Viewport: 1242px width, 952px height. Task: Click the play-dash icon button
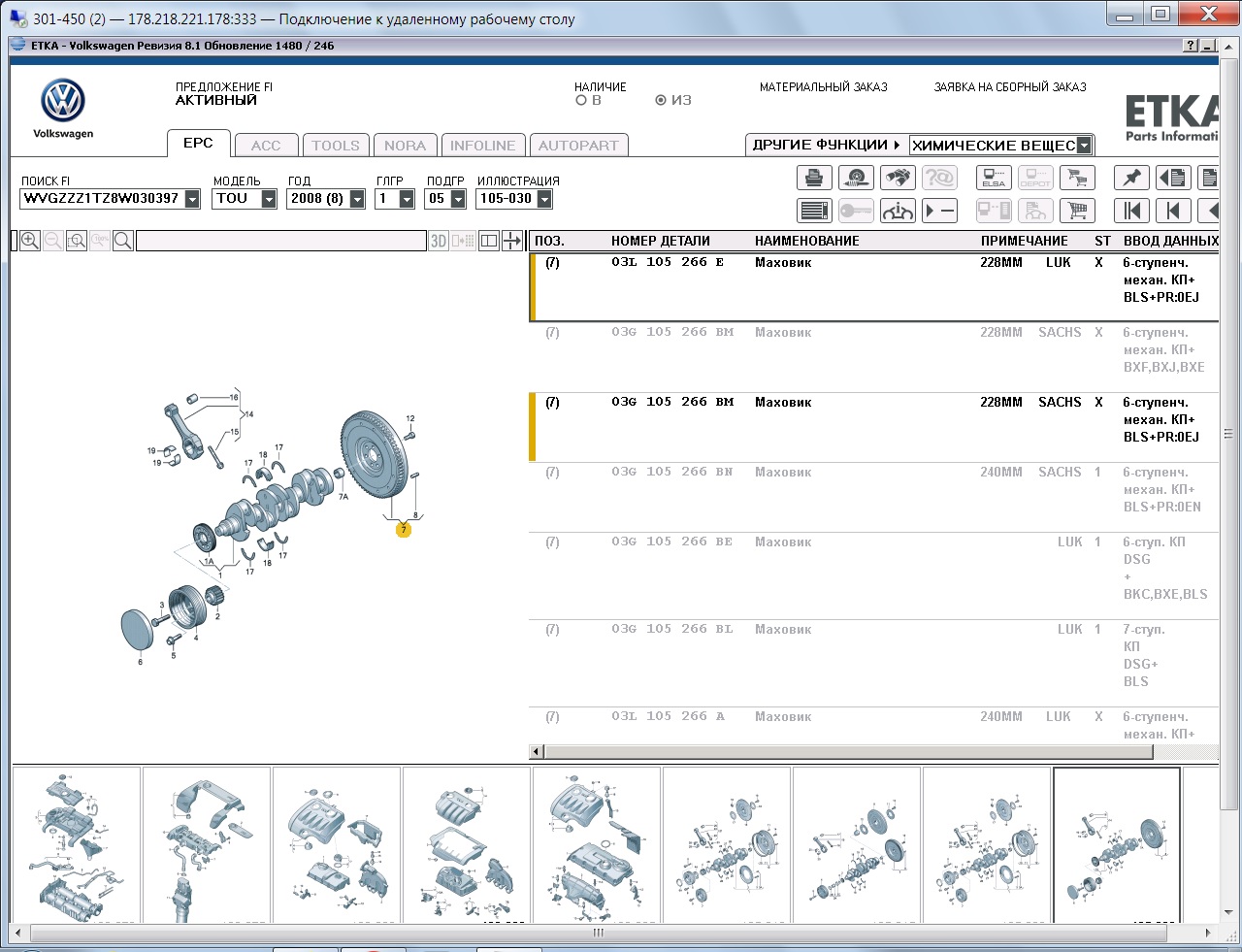(x=939, y=211)
